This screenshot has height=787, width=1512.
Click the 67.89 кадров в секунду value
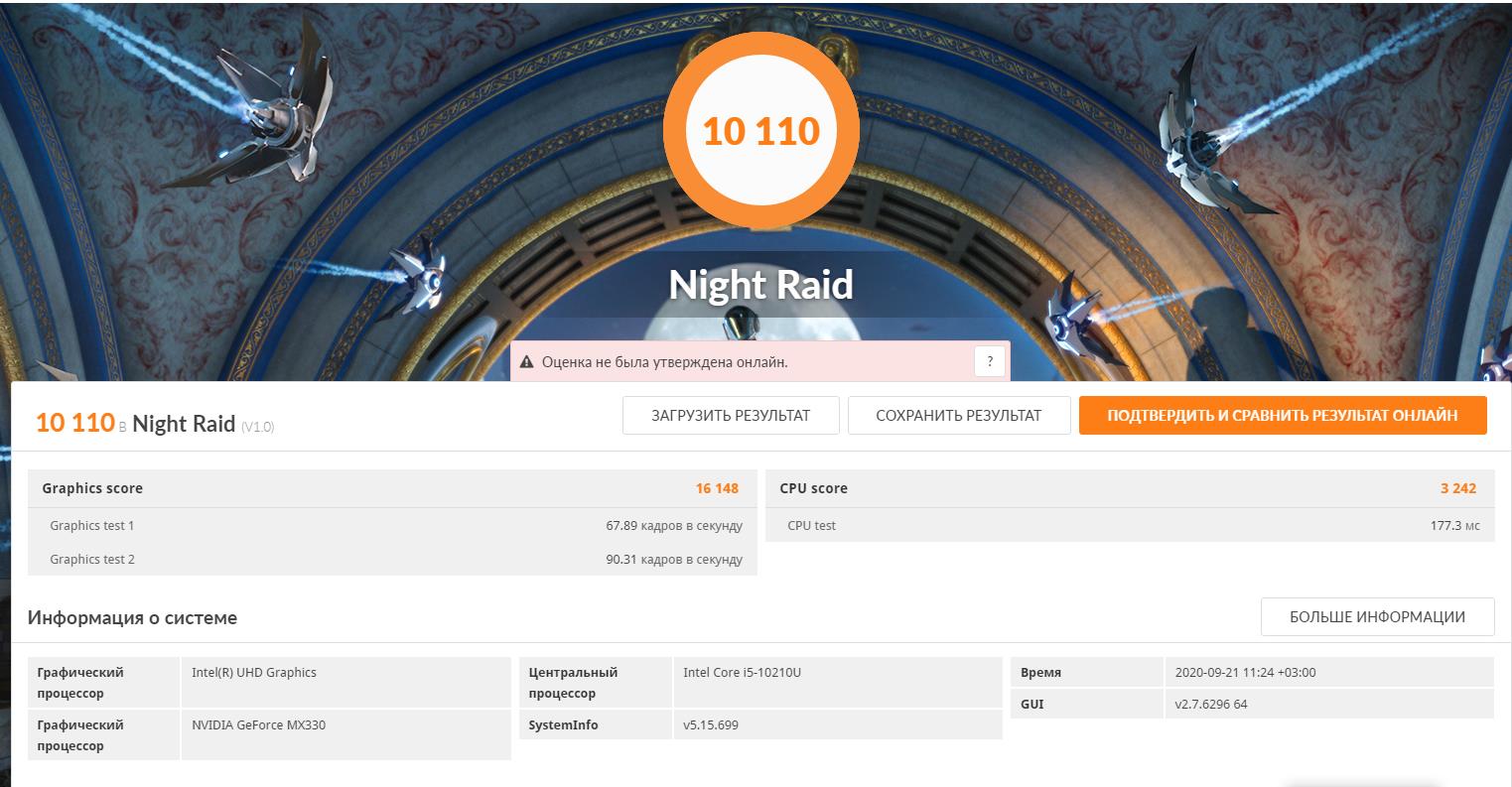pyautogui.click(x=674, y=526)
